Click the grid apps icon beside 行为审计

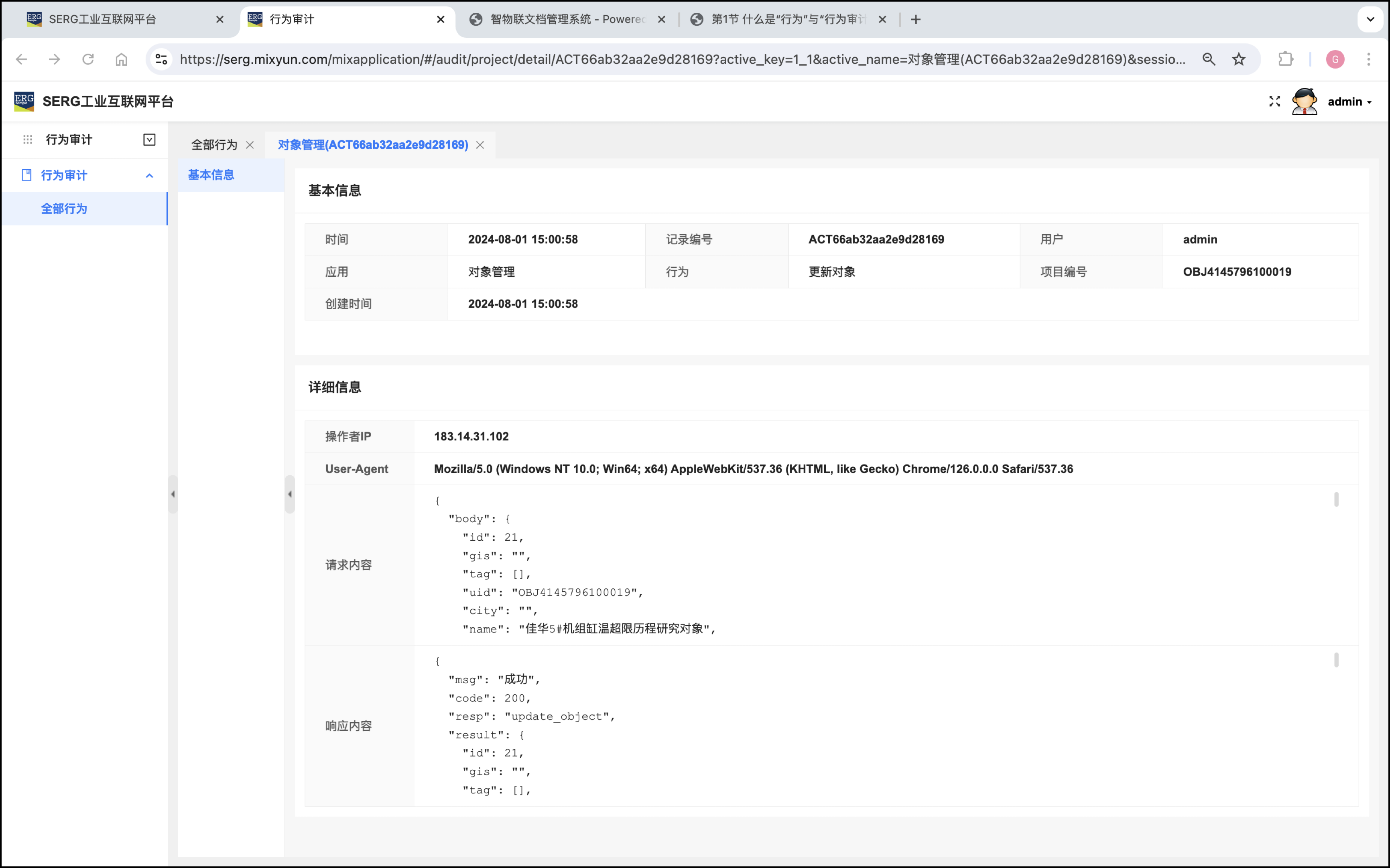coord(28,140)
